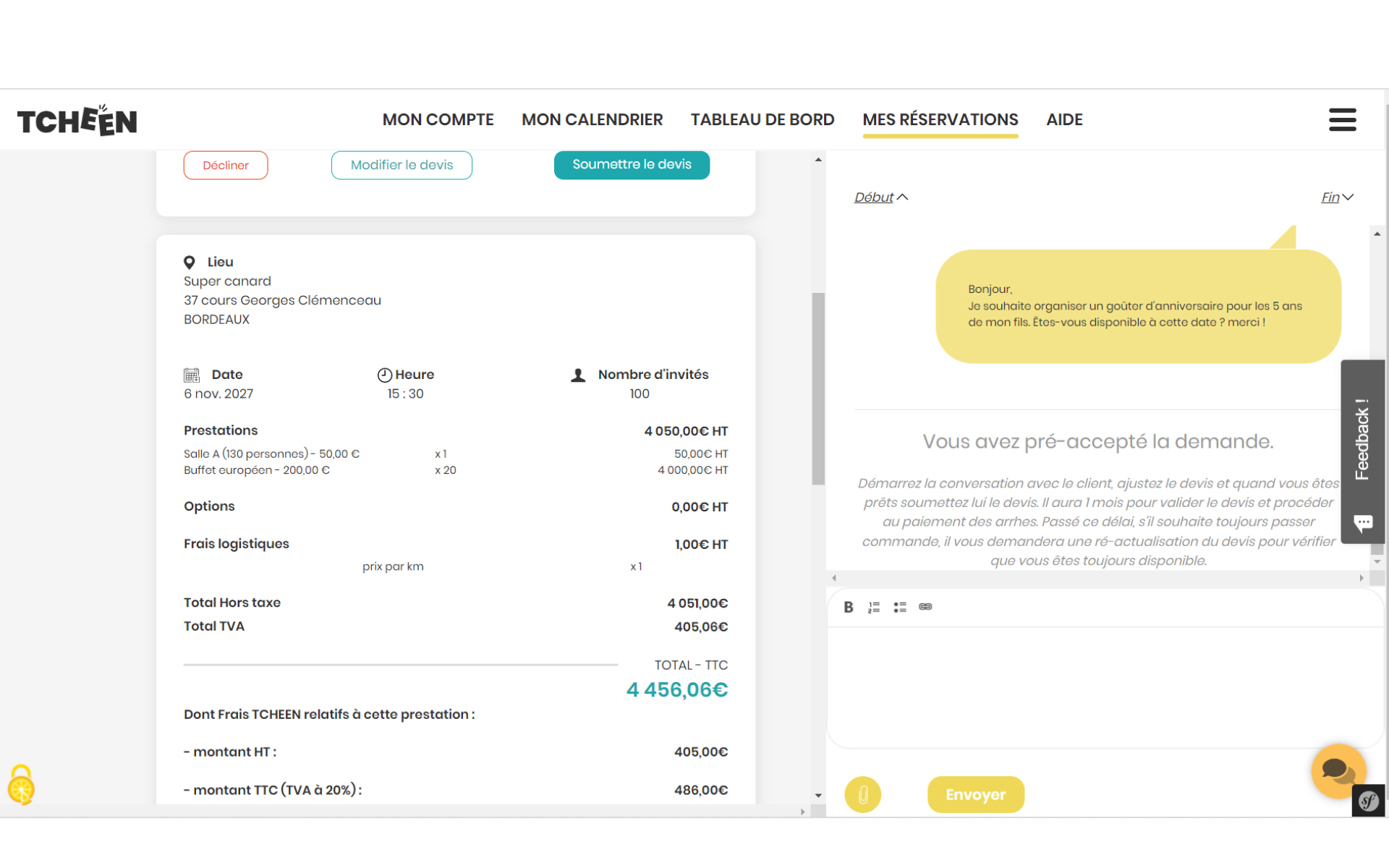
Task: Open the orange chat bubble widget
Action: pos(1338,770)
